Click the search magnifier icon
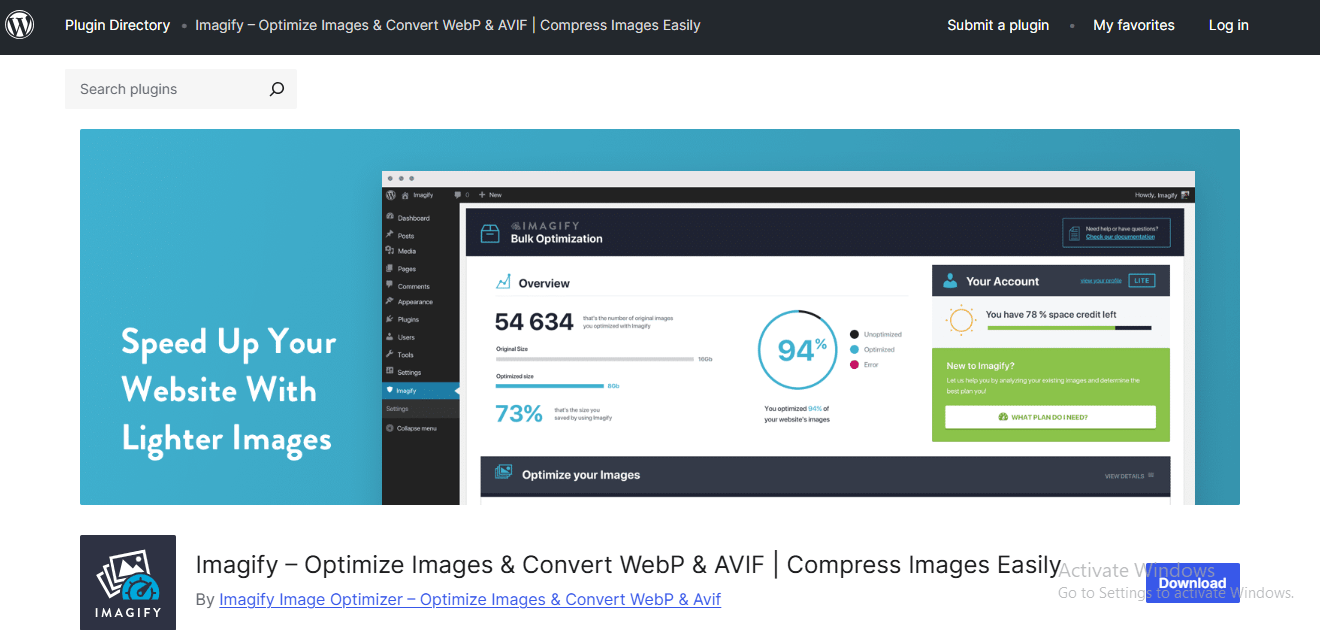Viewport: 1320px width, 630px height. (277, 89)
